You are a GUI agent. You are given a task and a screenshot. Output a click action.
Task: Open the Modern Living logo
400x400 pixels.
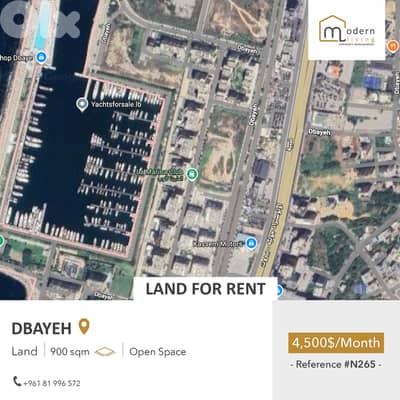coord(347,30)
